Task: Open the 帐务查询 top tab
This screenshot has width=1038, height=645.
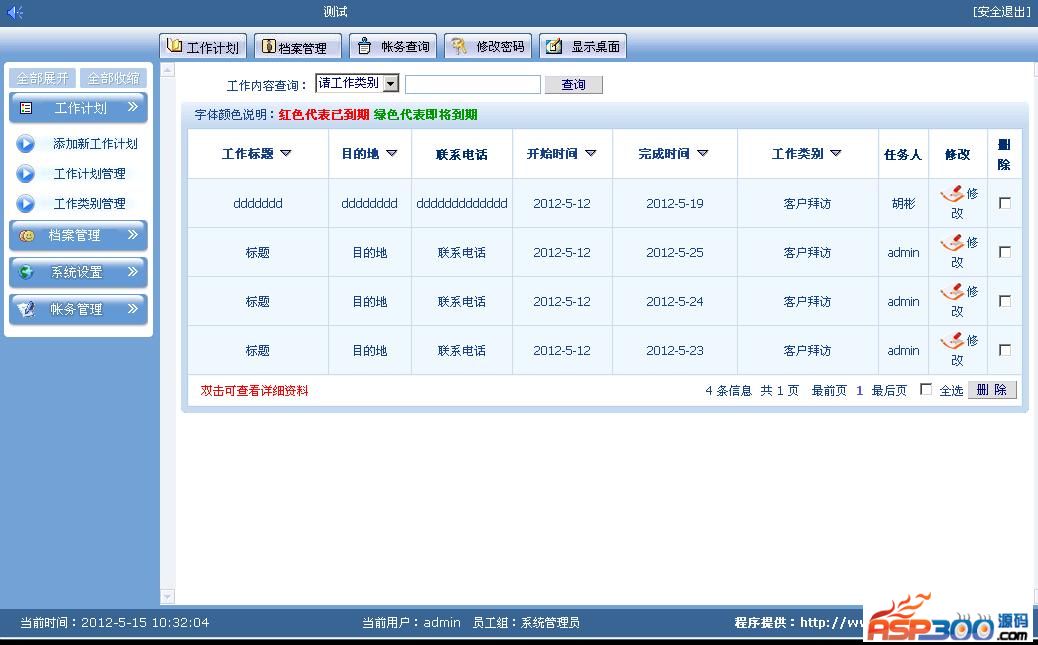Action: (x=393, y=46)
